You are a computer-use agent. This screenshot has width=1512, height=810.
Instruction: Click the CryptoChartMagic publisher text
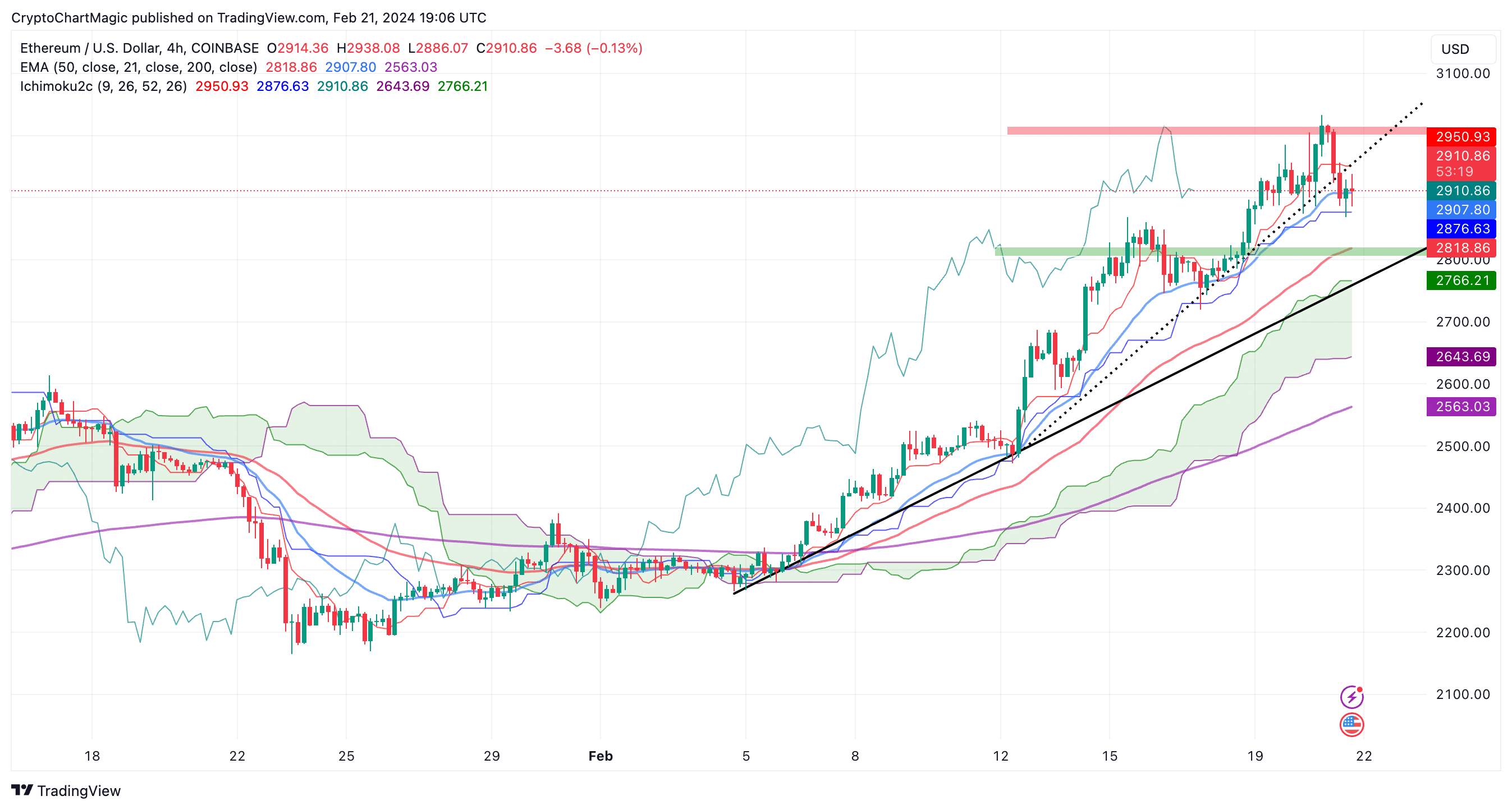(69, 17)
